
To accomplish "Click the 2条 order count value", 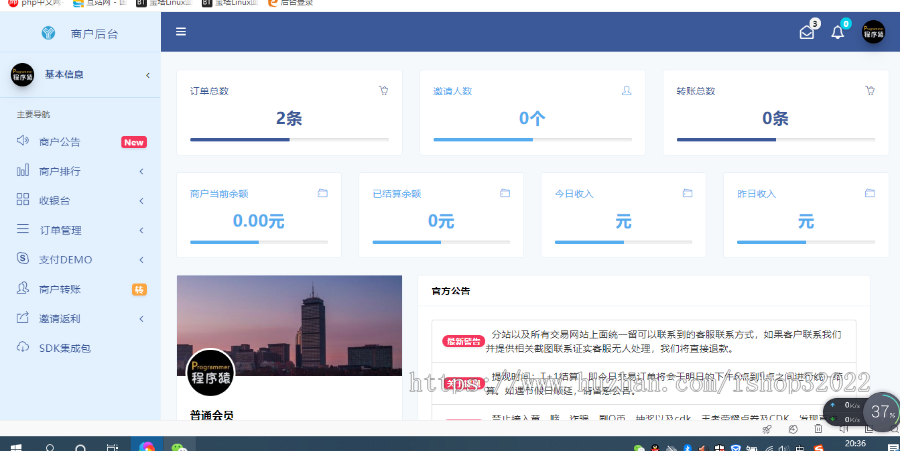I will click(289, 118).
